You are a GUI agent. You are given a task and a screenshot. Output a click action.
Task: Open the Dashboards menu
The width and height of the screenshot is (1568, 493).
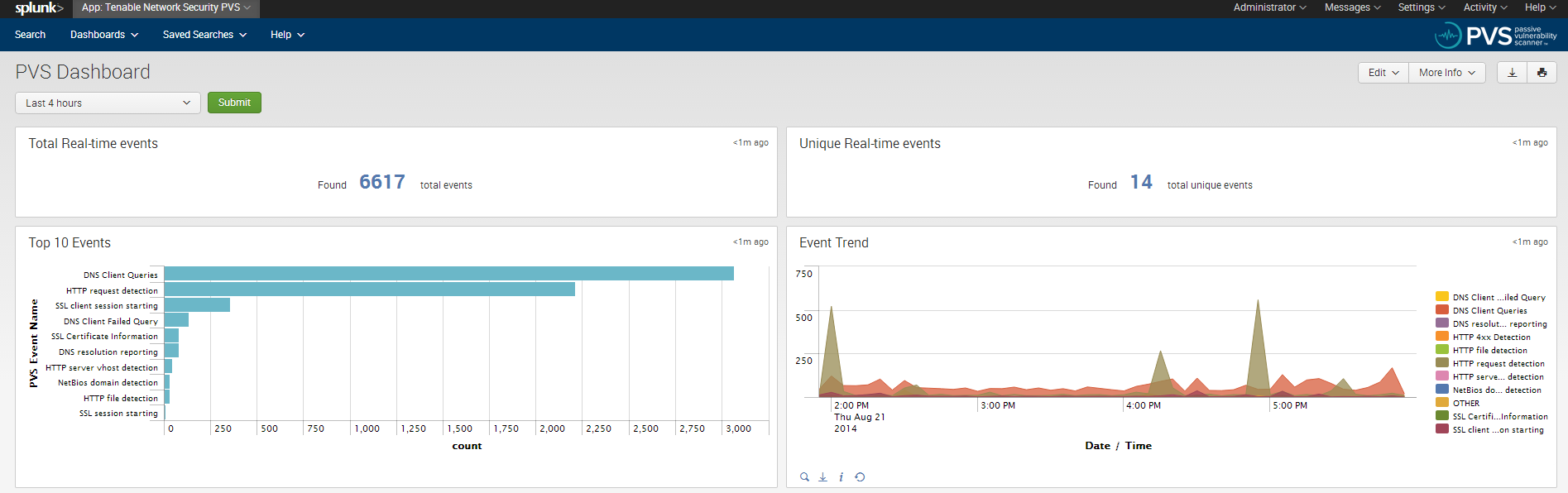(104, 35)
